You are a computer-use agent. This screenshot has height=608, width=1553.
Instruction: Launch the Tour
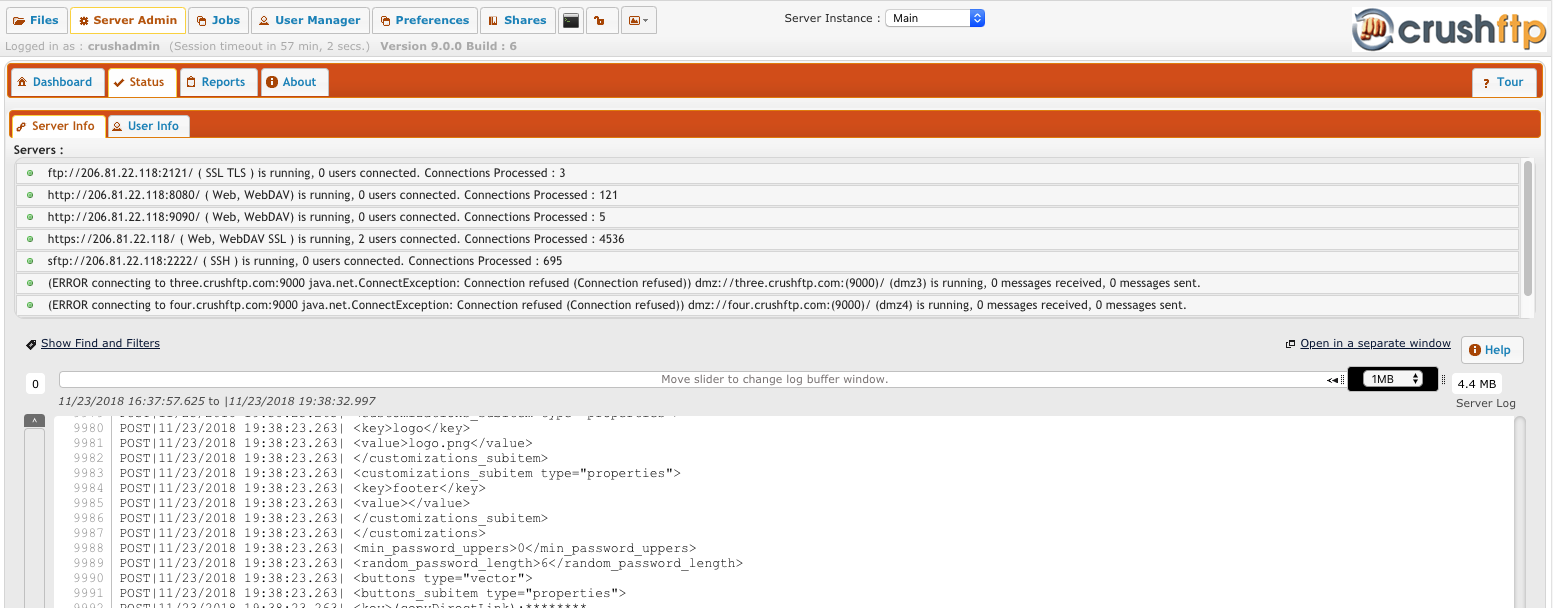tap(1504, 82)
